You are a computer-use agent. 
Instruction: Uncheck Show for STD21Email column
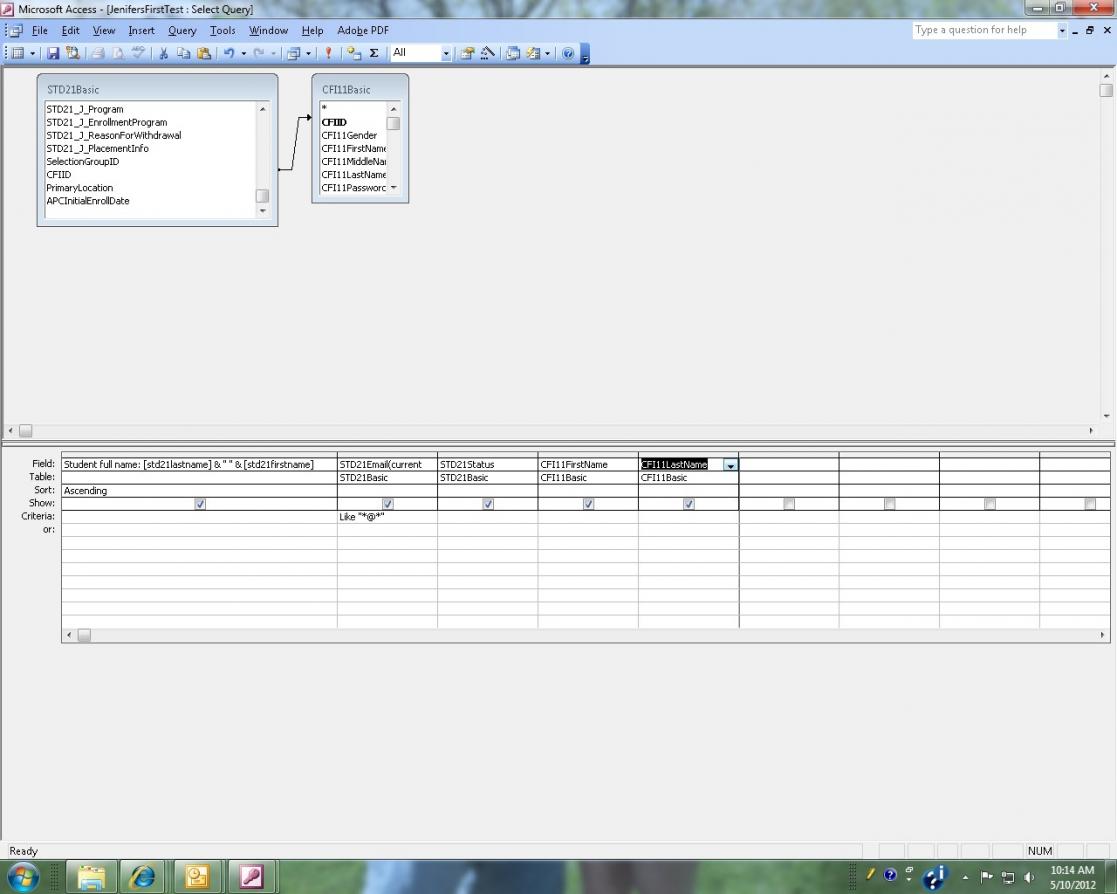(388, 504)
